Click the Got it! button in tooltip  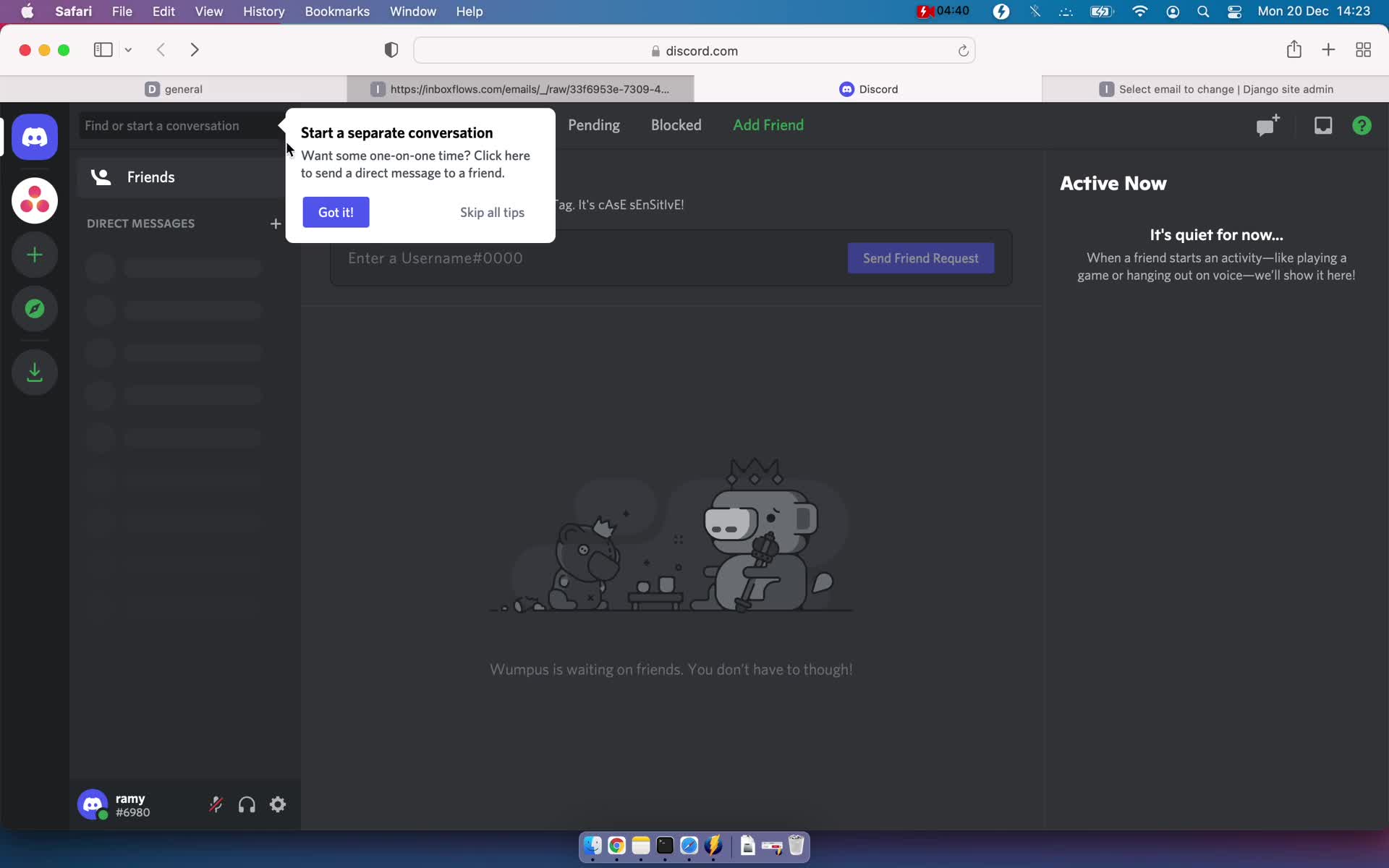tap(335, 212)
